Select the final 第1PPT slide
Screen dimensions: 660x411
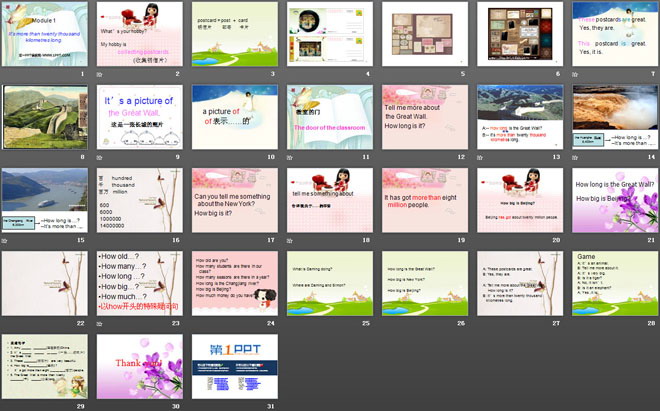click(233, 367)
